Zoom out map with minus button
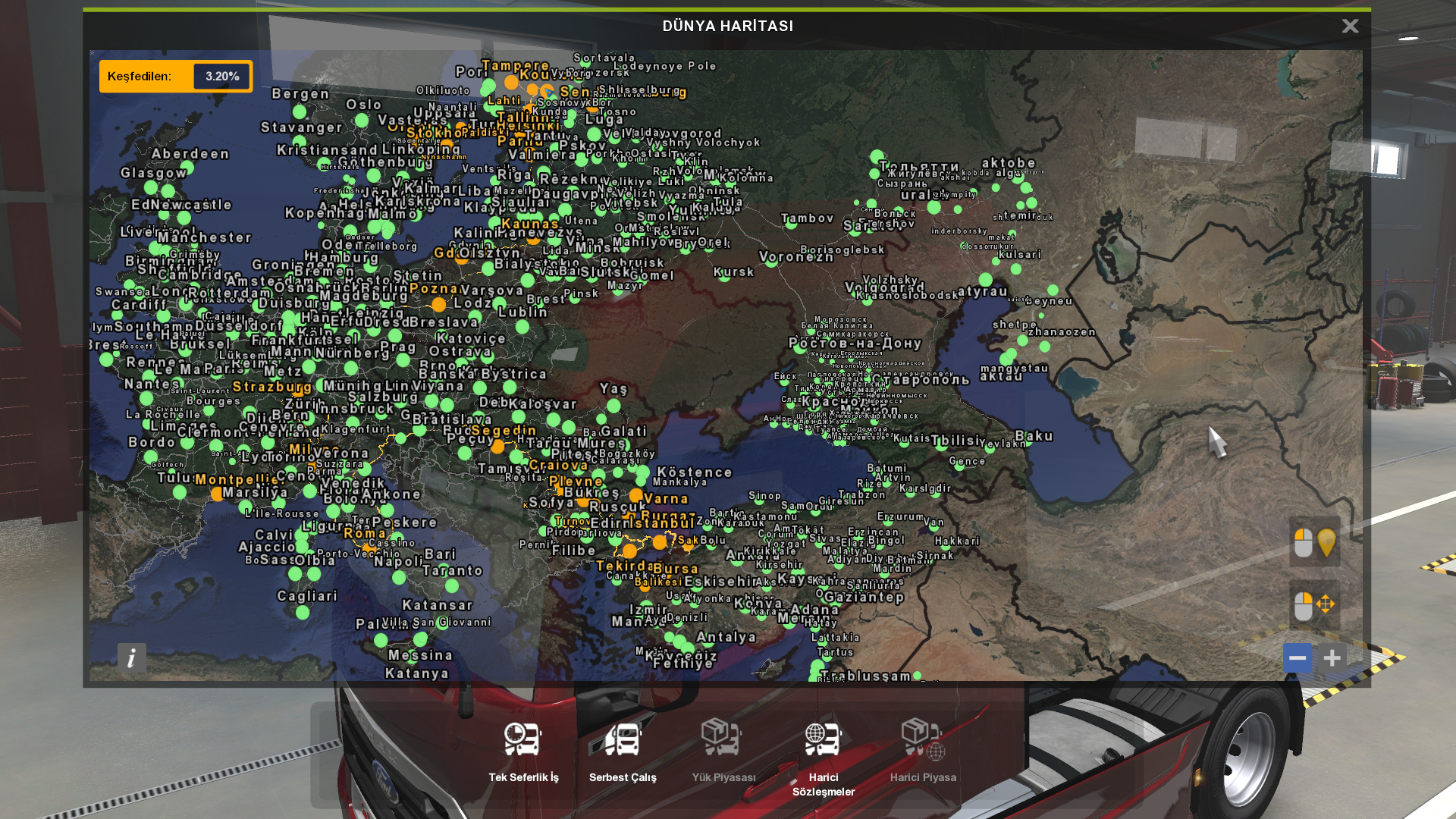Image resolution: width=1456 pixels, height=819 pixels. point(1297,658)
